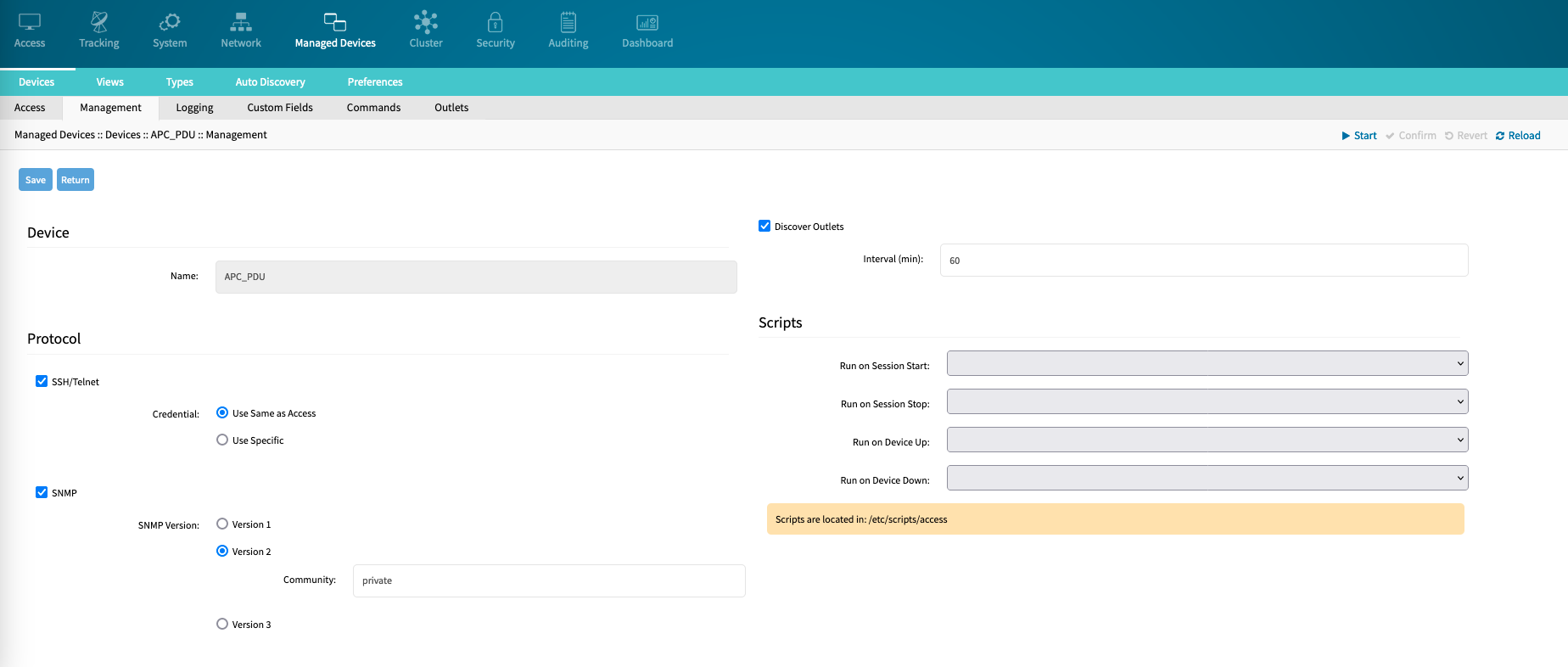
Task: Choose SNMP Version 1
Action: [x=222, y=524]
